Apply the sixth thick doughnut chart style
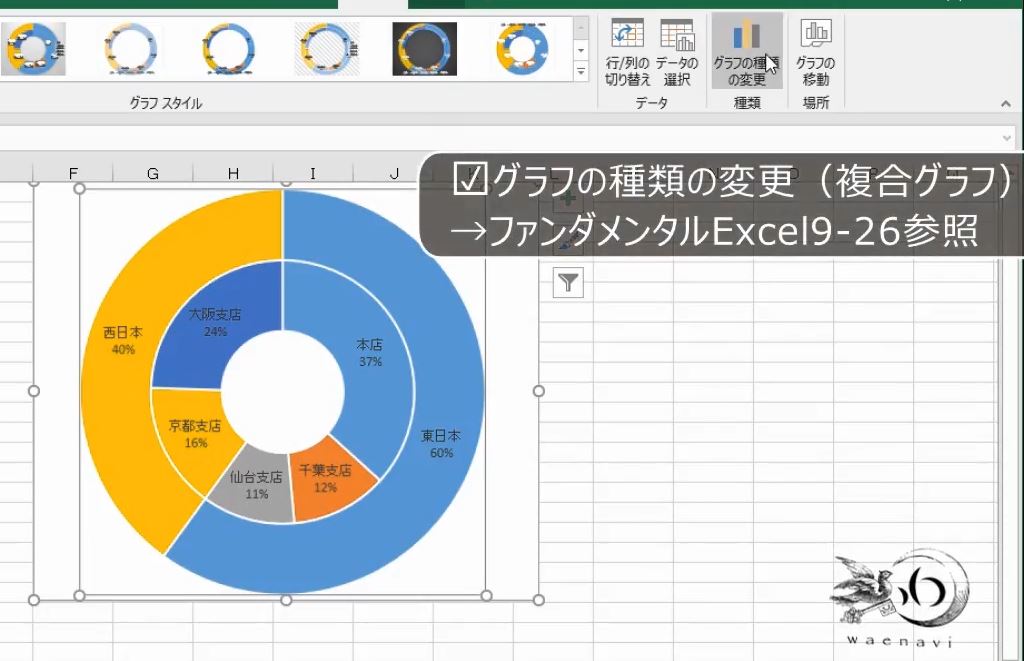Screen dimensions: 1024x661 pos(522,49)
